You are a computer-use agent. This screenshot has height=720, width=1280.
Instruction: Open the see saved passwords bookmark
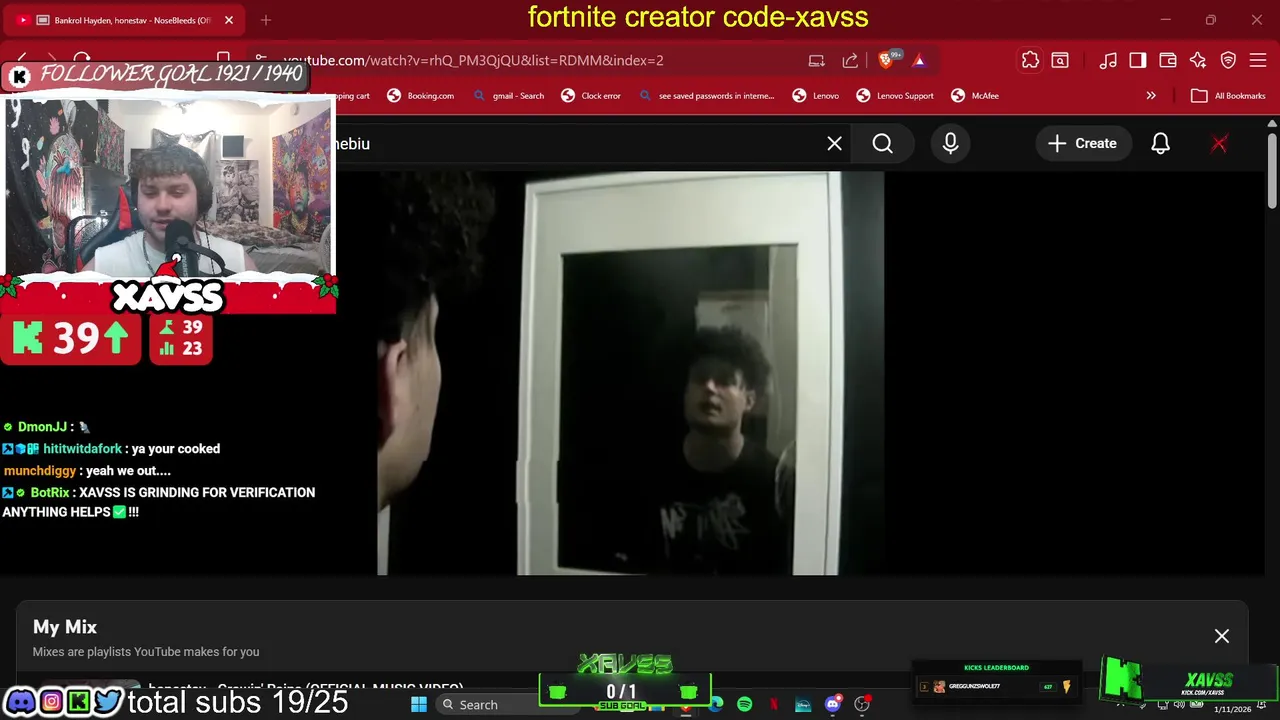tap(706, 96)
